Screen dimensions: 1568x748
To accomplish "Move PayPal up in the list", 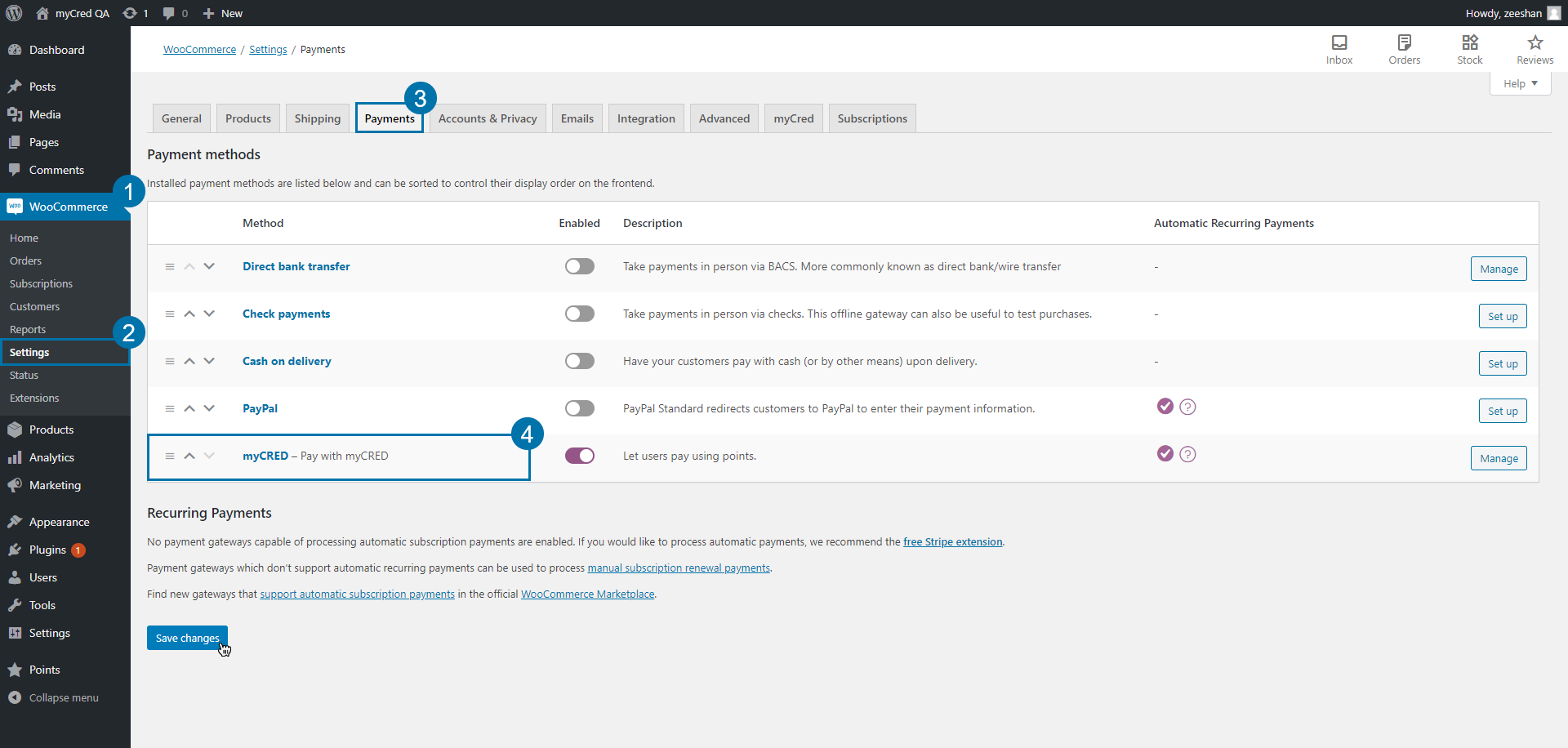I will [x=189, y=408].
